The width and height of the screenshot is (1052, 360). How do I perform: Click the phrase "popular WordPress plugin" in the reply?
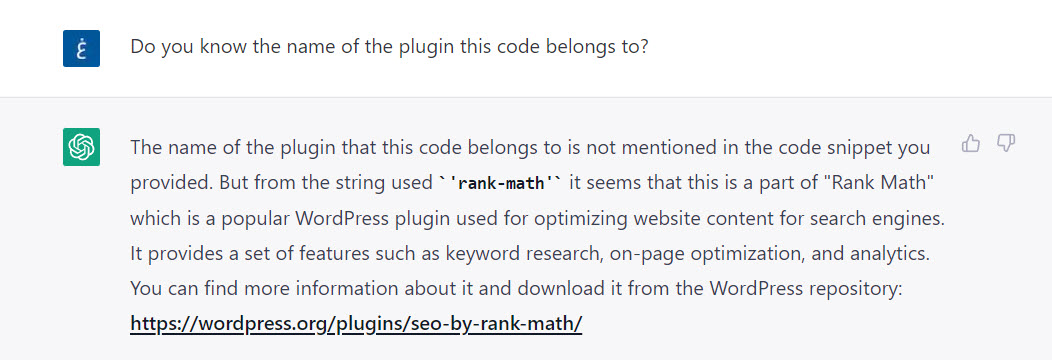(x=323, y=219)
